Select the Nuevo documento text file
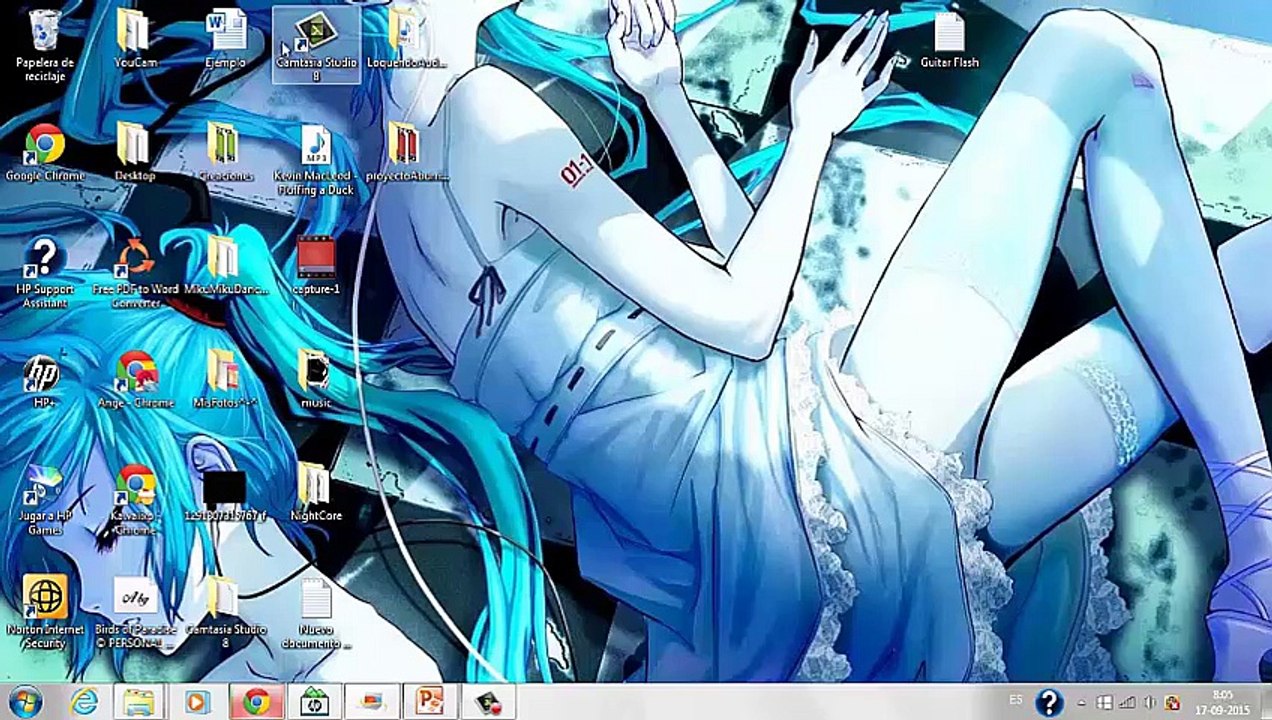The width and height of the screenshot is (1272, 720). (x=316, y=612)
